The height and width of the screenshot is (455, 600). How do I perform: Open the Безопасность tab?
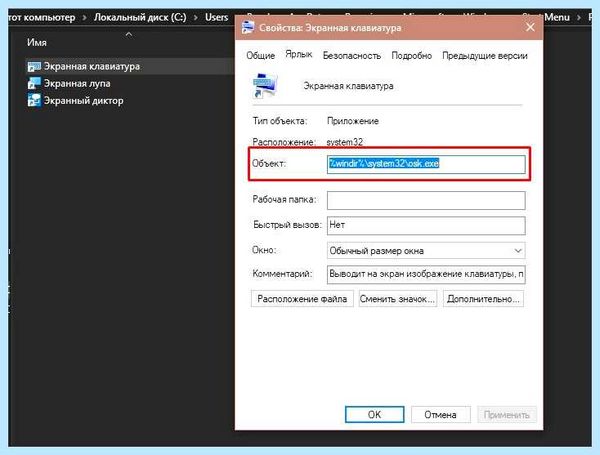click(352, 55)
